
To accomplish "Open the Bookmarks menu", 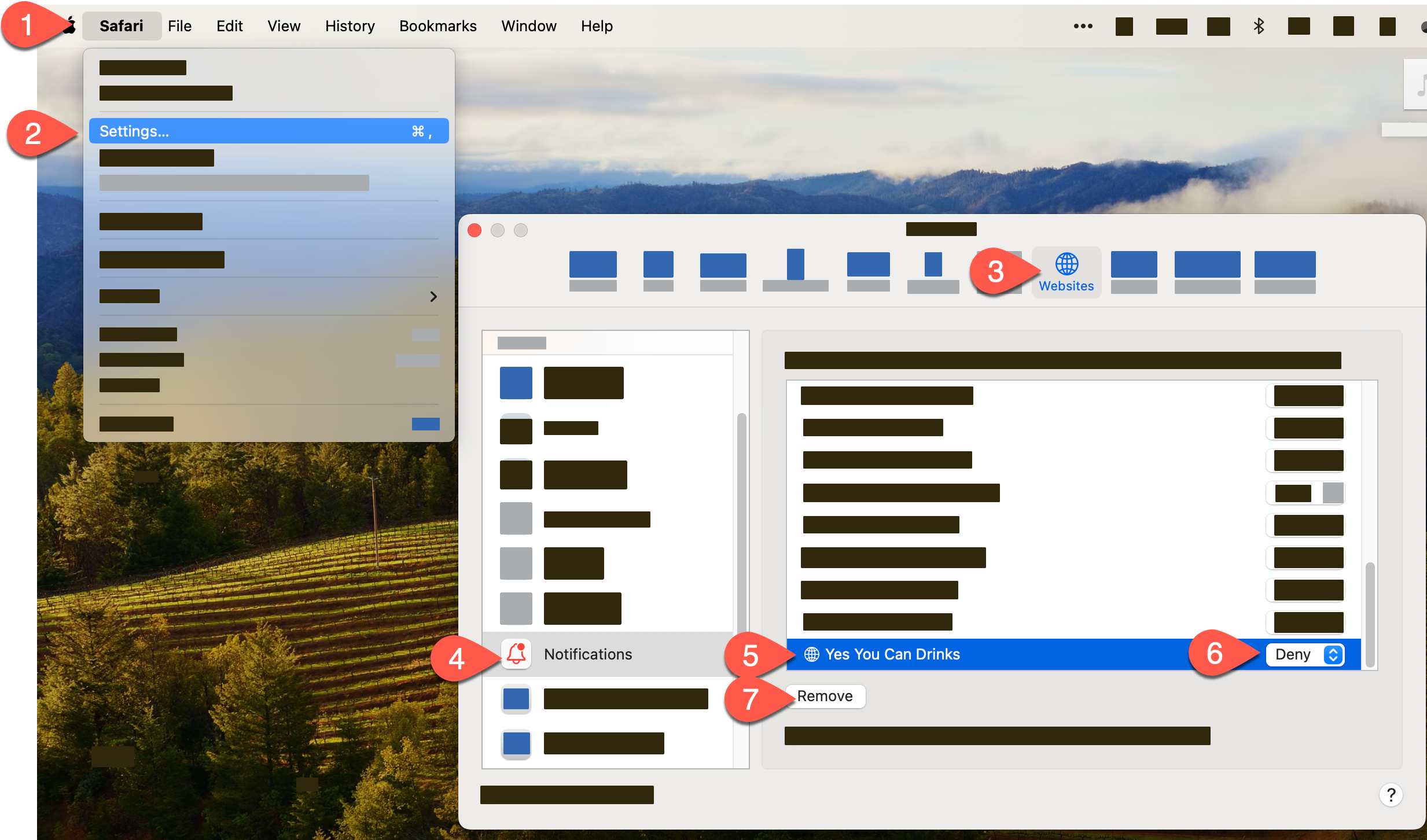I will coord(437,26).
